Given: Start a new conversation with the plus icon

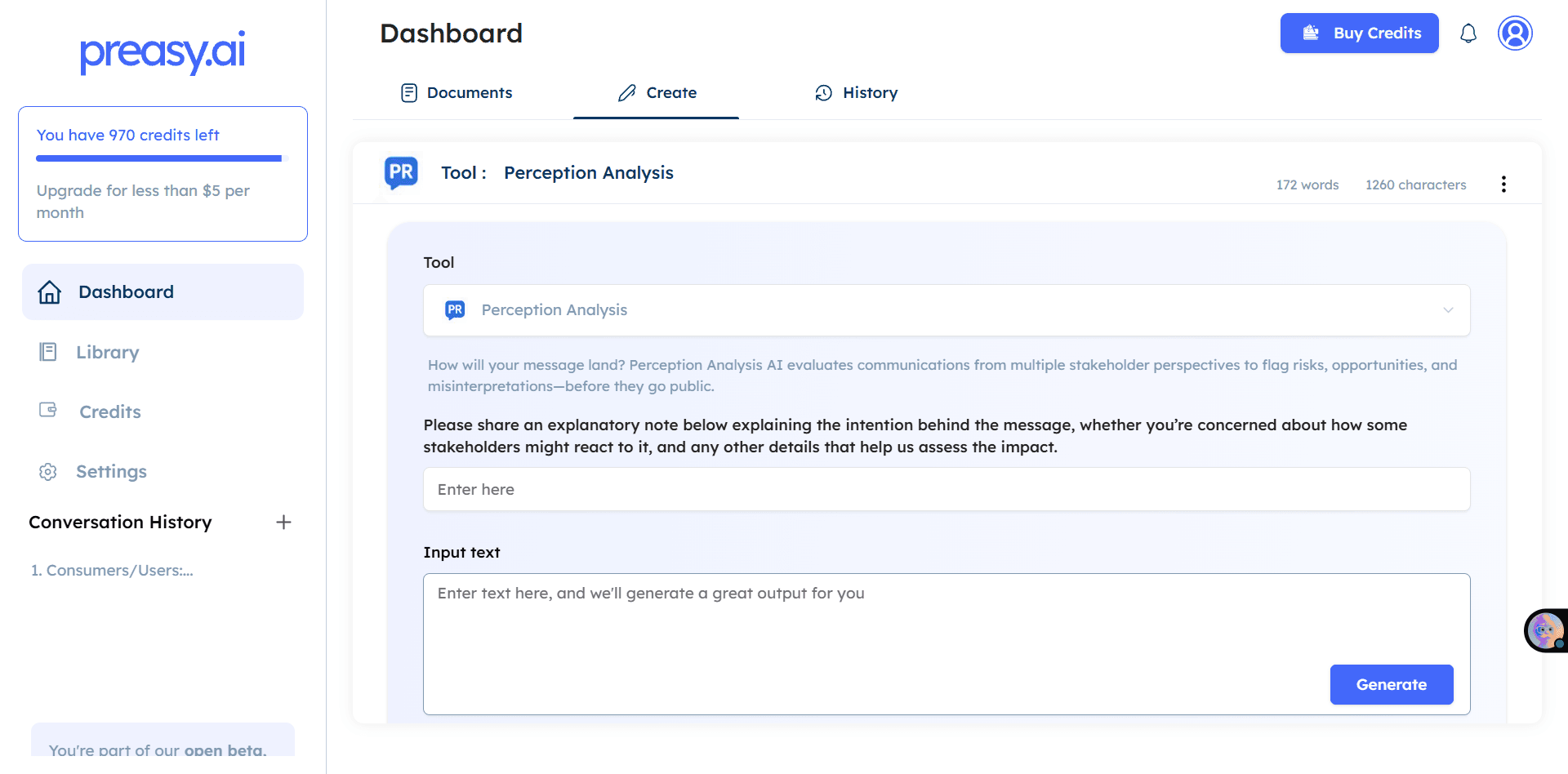Looking at the screenshot, I should (283, 522).
